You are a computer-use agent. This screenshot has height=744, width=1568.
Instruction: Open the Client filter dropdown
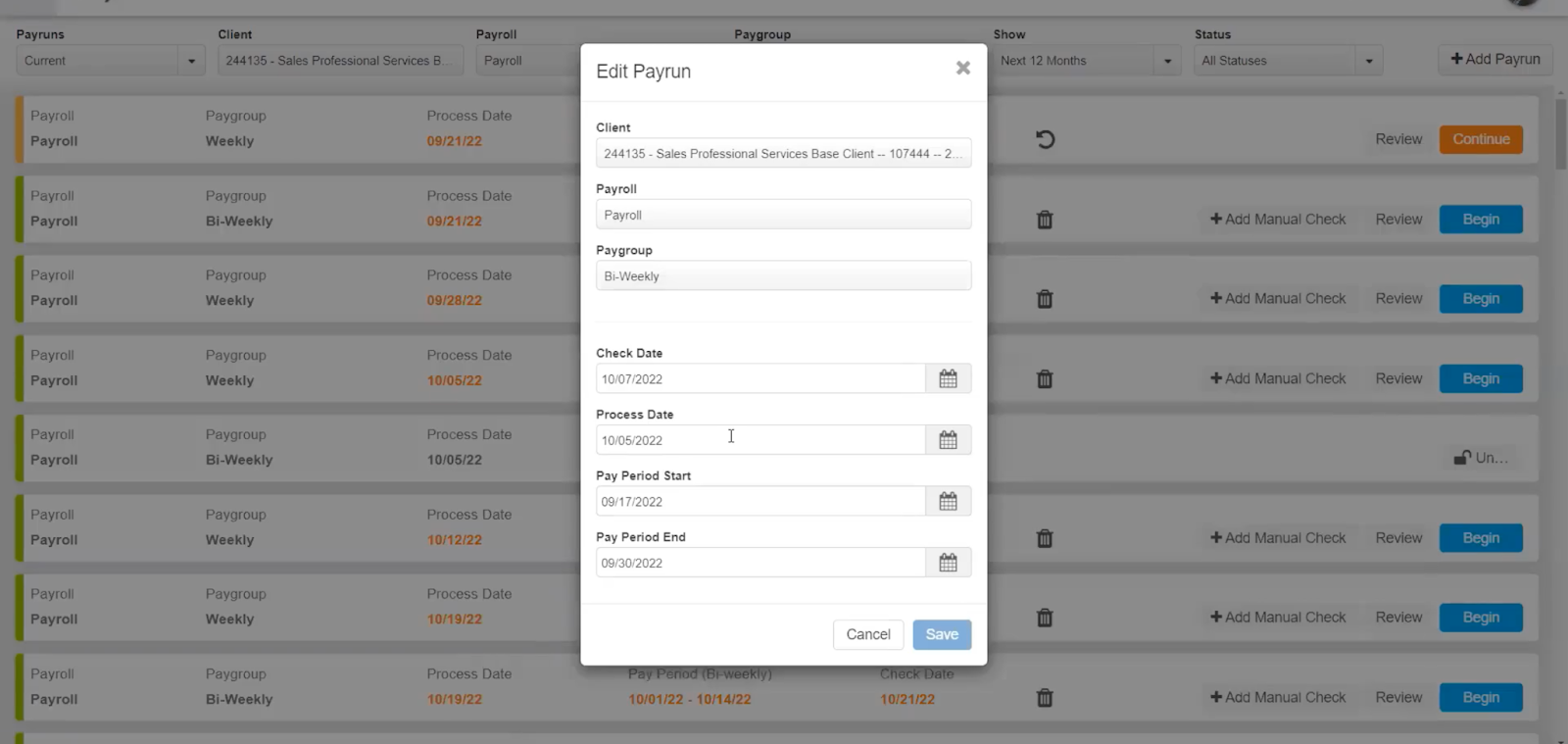340,61
